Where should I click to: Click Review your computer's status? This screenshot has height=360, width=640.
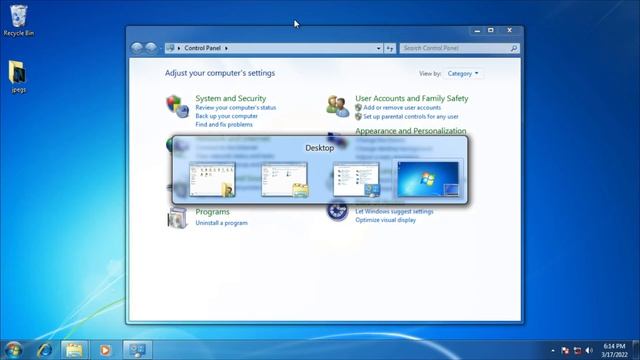pyautogui.click(x=236, y=108)
